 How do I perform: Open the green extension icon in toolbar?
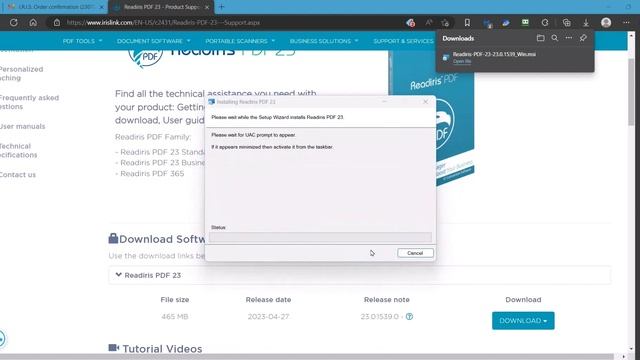tap(525, 22)
